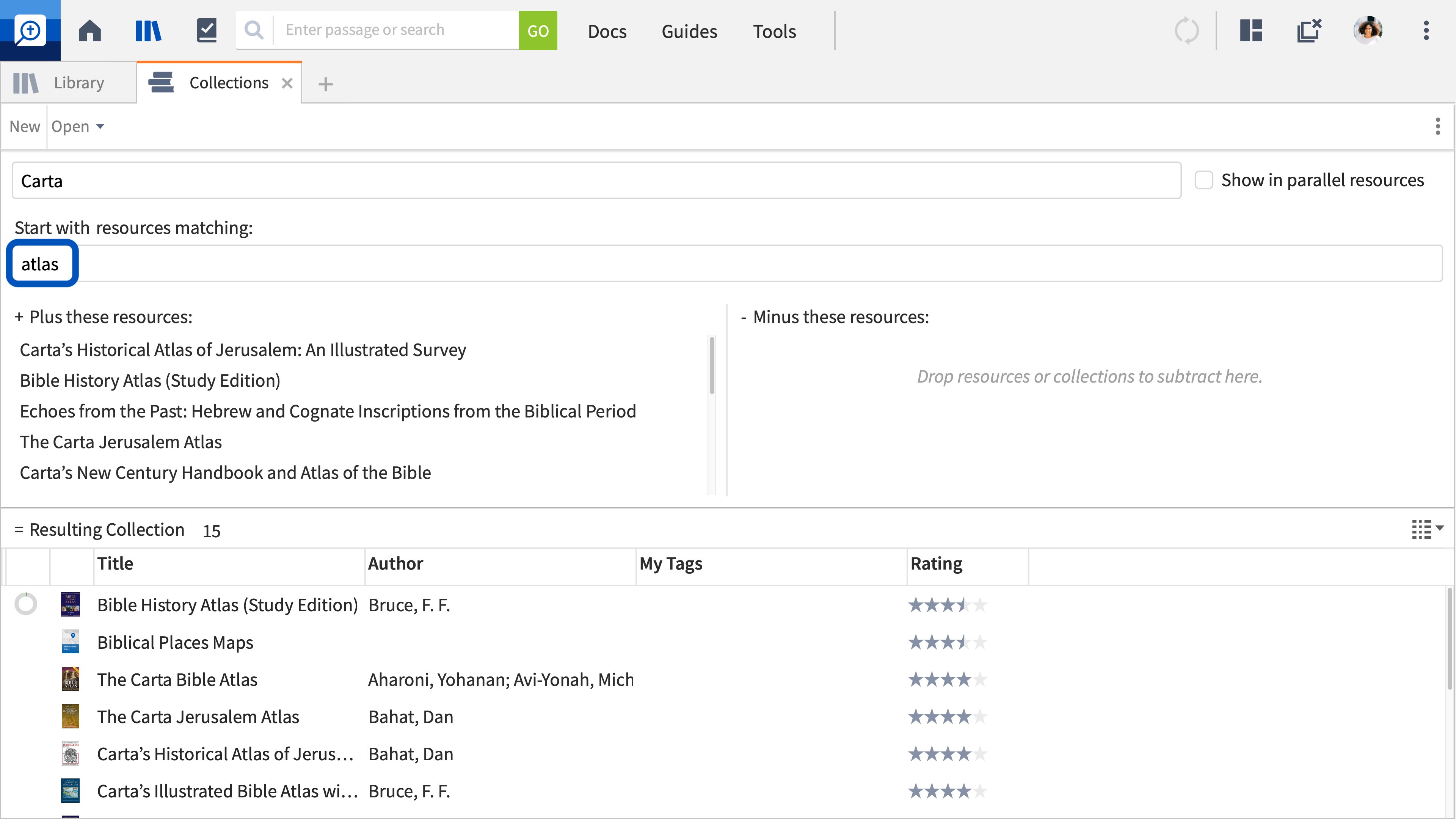Set the rating stars for Bible History Atlas
1456x819 pixels.
[948, 606]
